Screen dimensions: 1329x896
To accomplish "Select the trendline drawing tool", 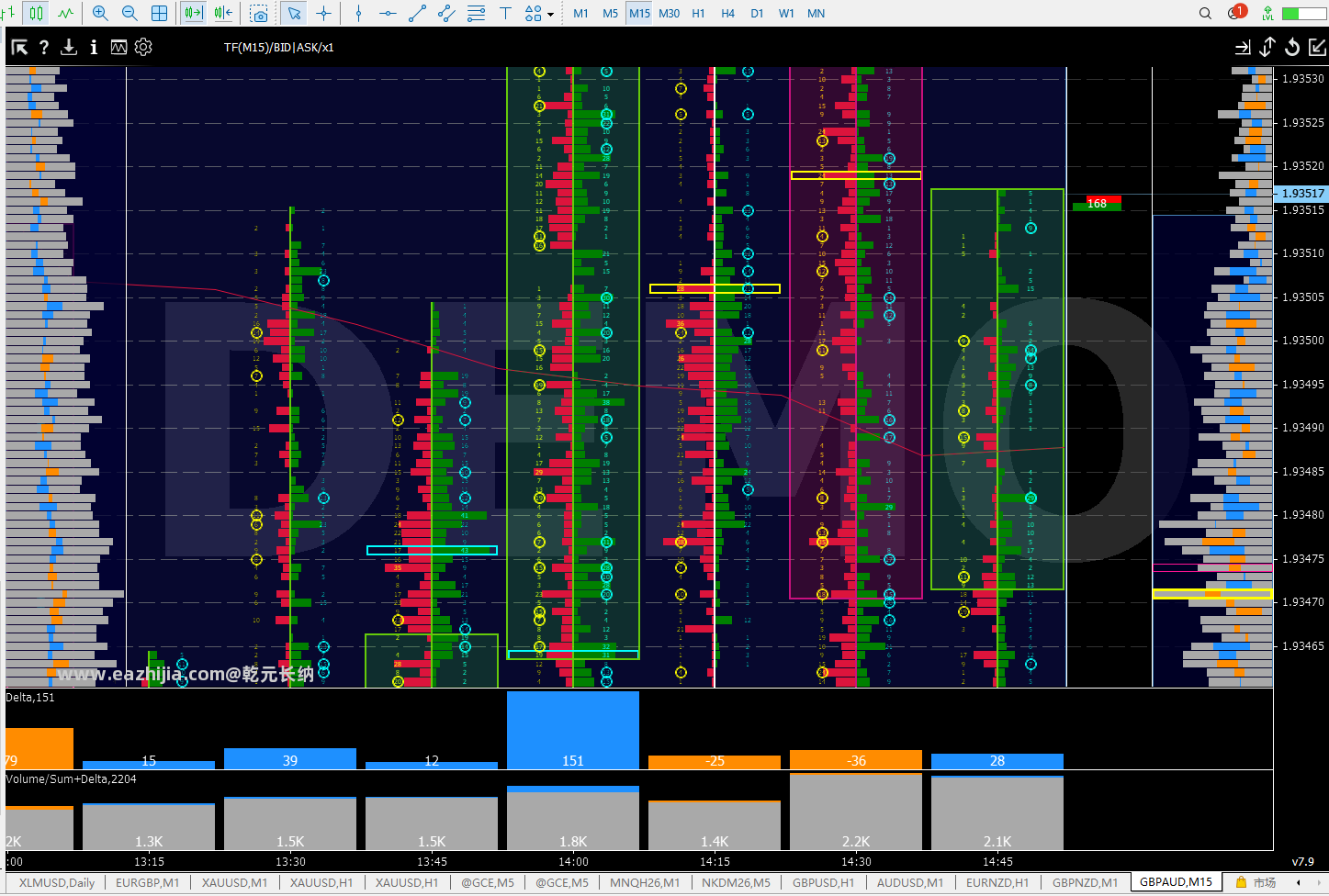I will (417, 13).
